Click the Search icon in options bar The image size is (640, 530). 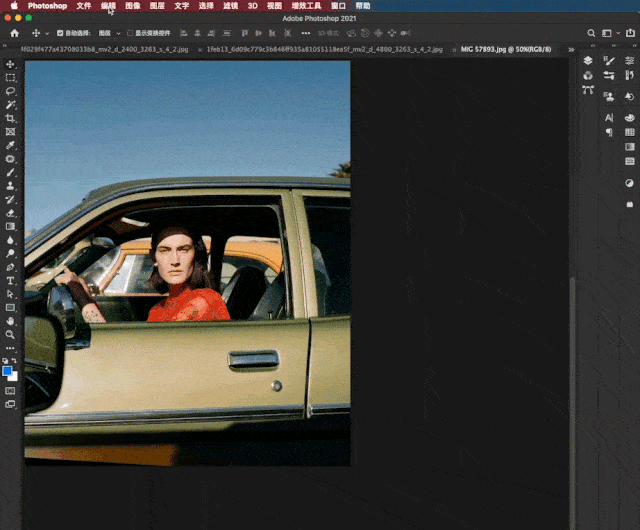(x=591, y=33)
